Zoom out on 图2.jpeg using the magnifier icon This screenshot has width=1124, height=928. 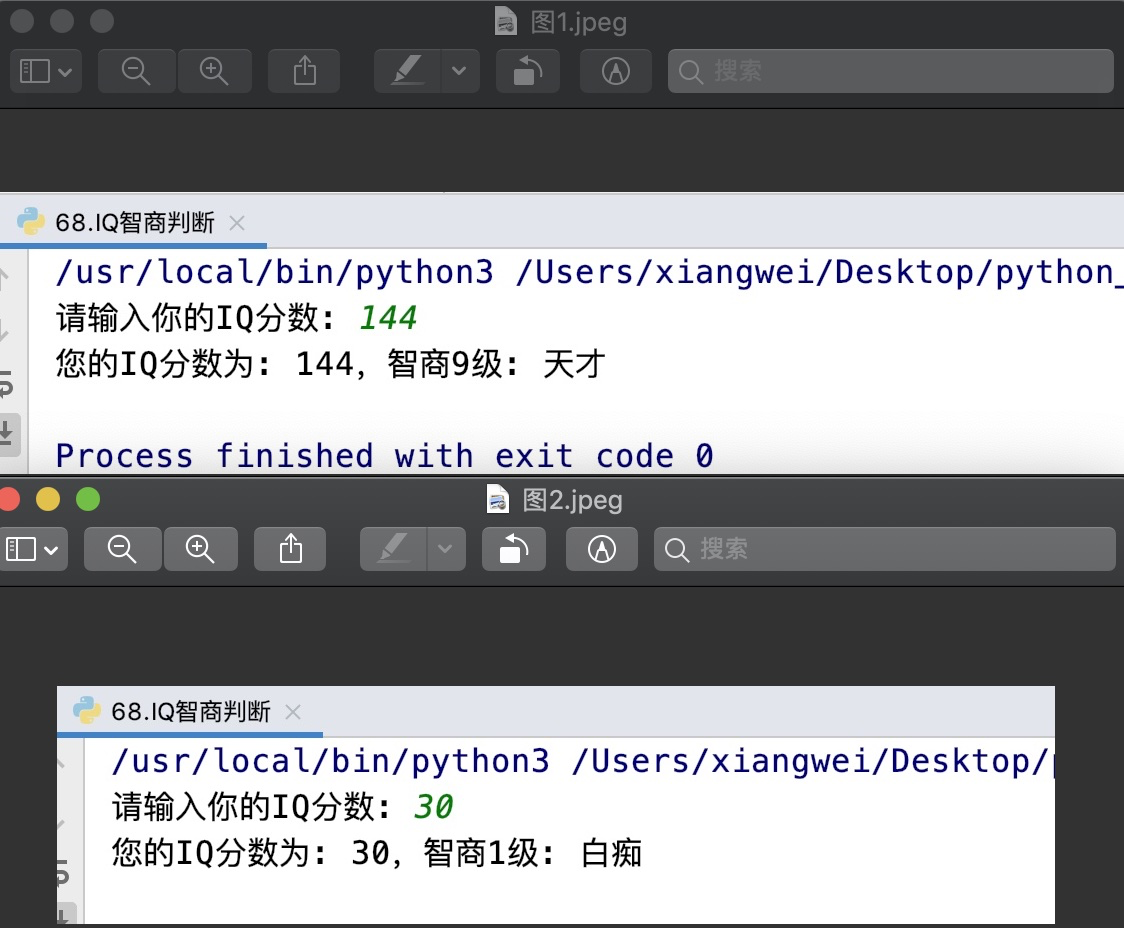tap(122, 548)
